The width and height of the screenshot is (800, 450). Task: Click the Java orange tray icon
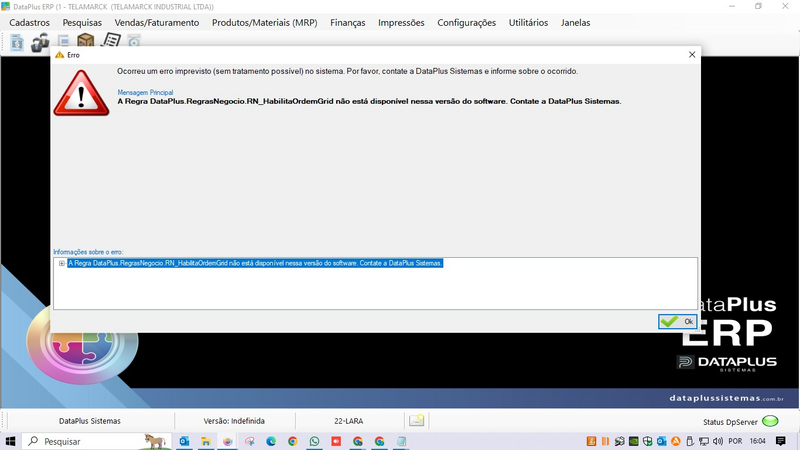point(591,441)
